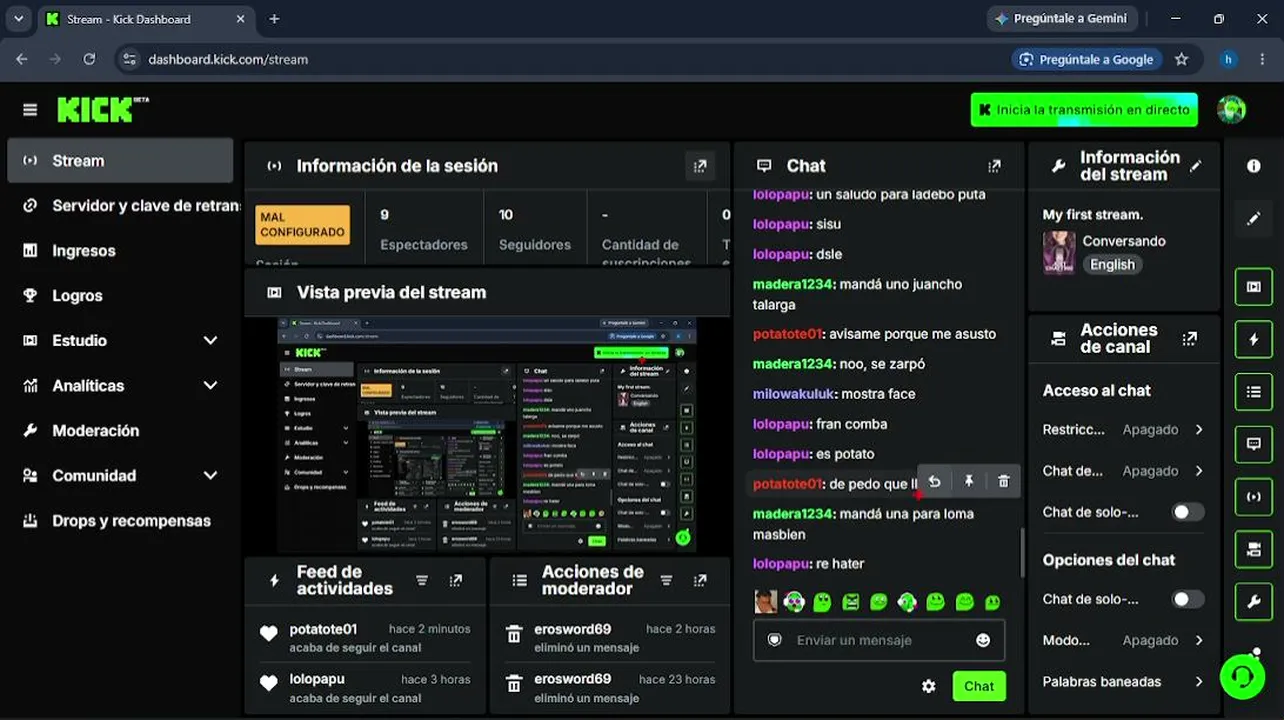The height and width of the screenshot is (720, 1284).
Task: Click the pencil beside Información del stream
Action: point(1195,166)
